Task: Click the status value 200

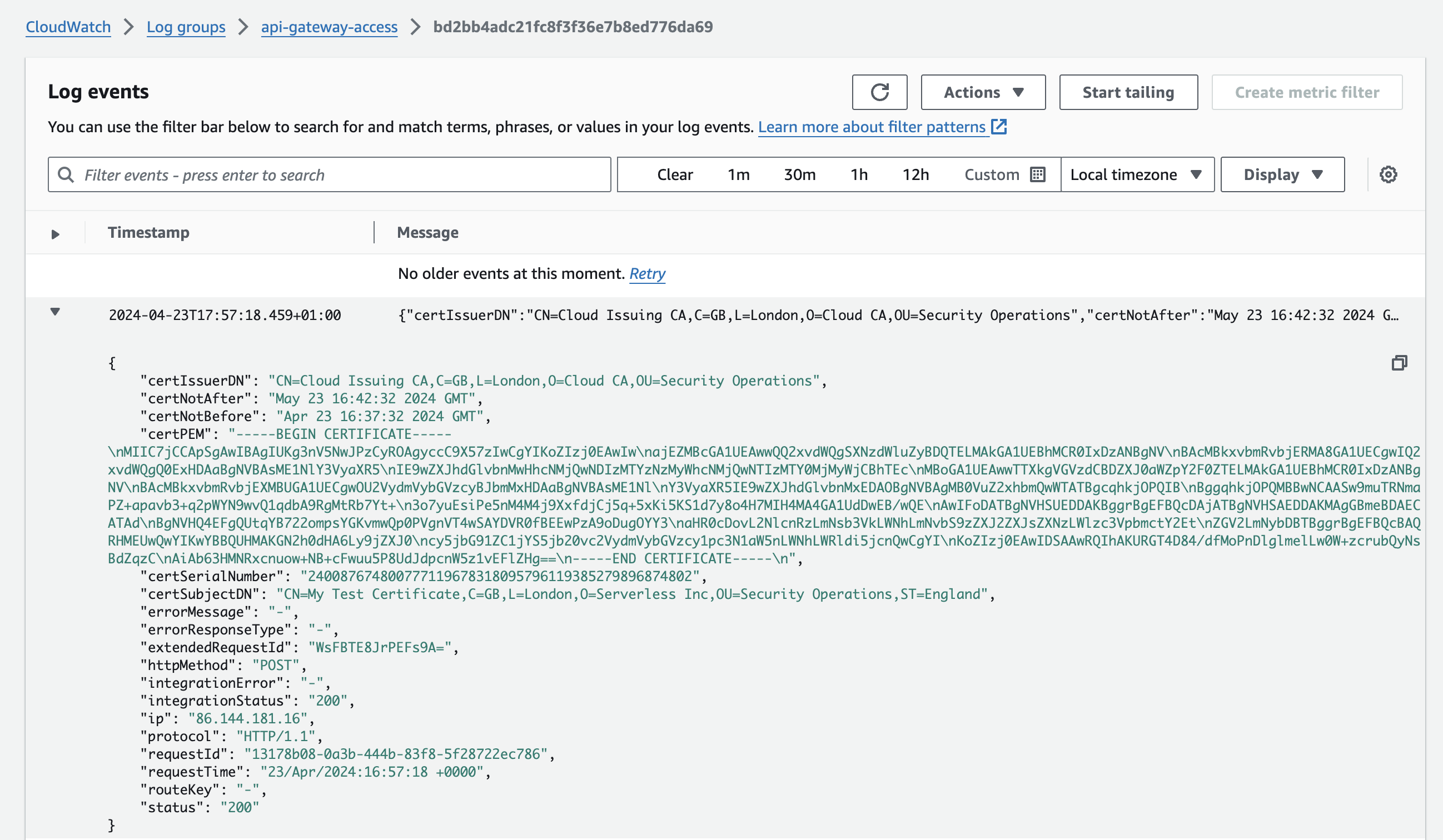Action: [x=240, y=807]
